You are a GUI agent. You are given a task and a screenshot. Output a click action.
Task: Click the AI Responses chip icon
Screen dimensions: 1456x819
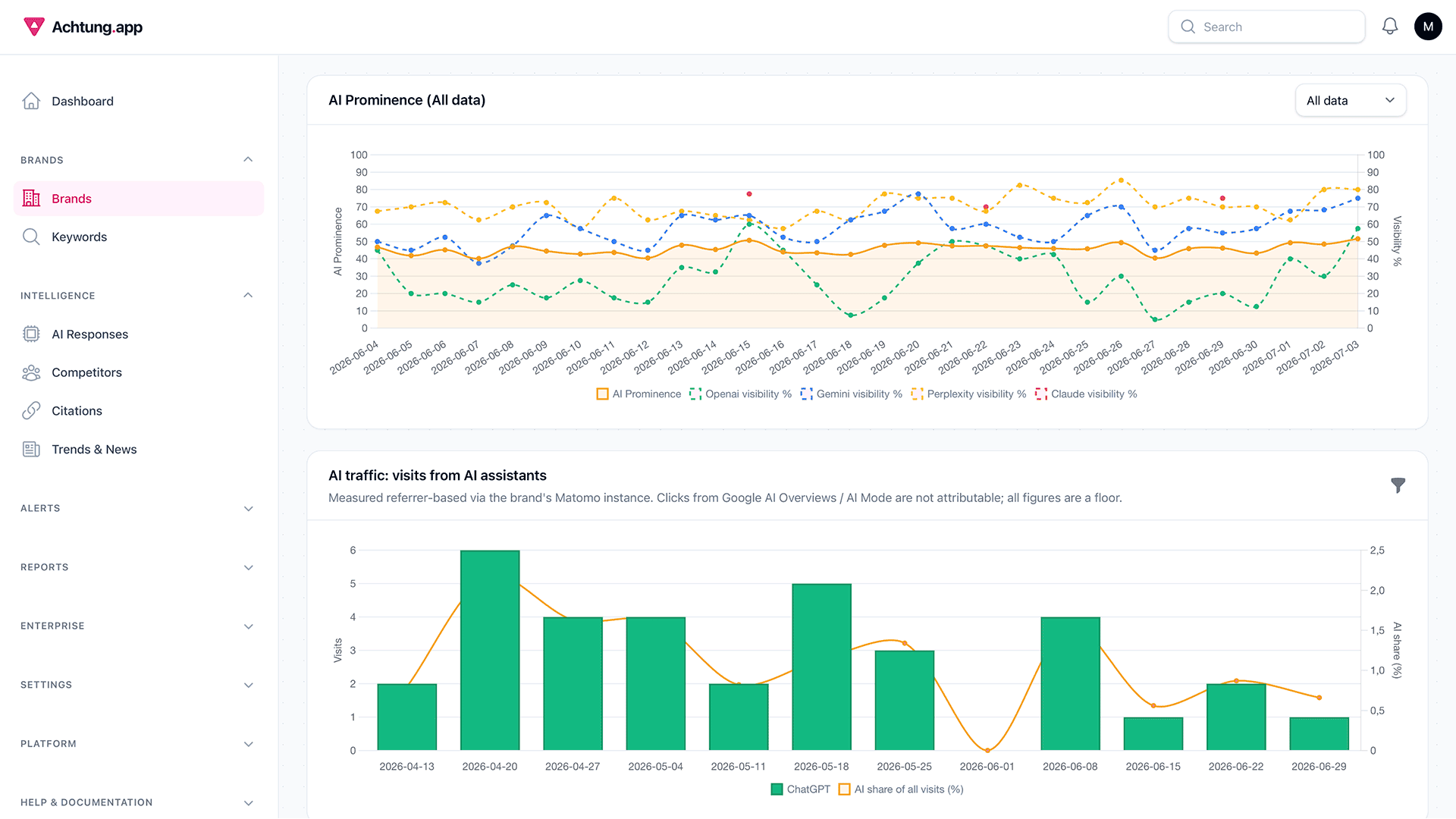[x=31, y=334]
